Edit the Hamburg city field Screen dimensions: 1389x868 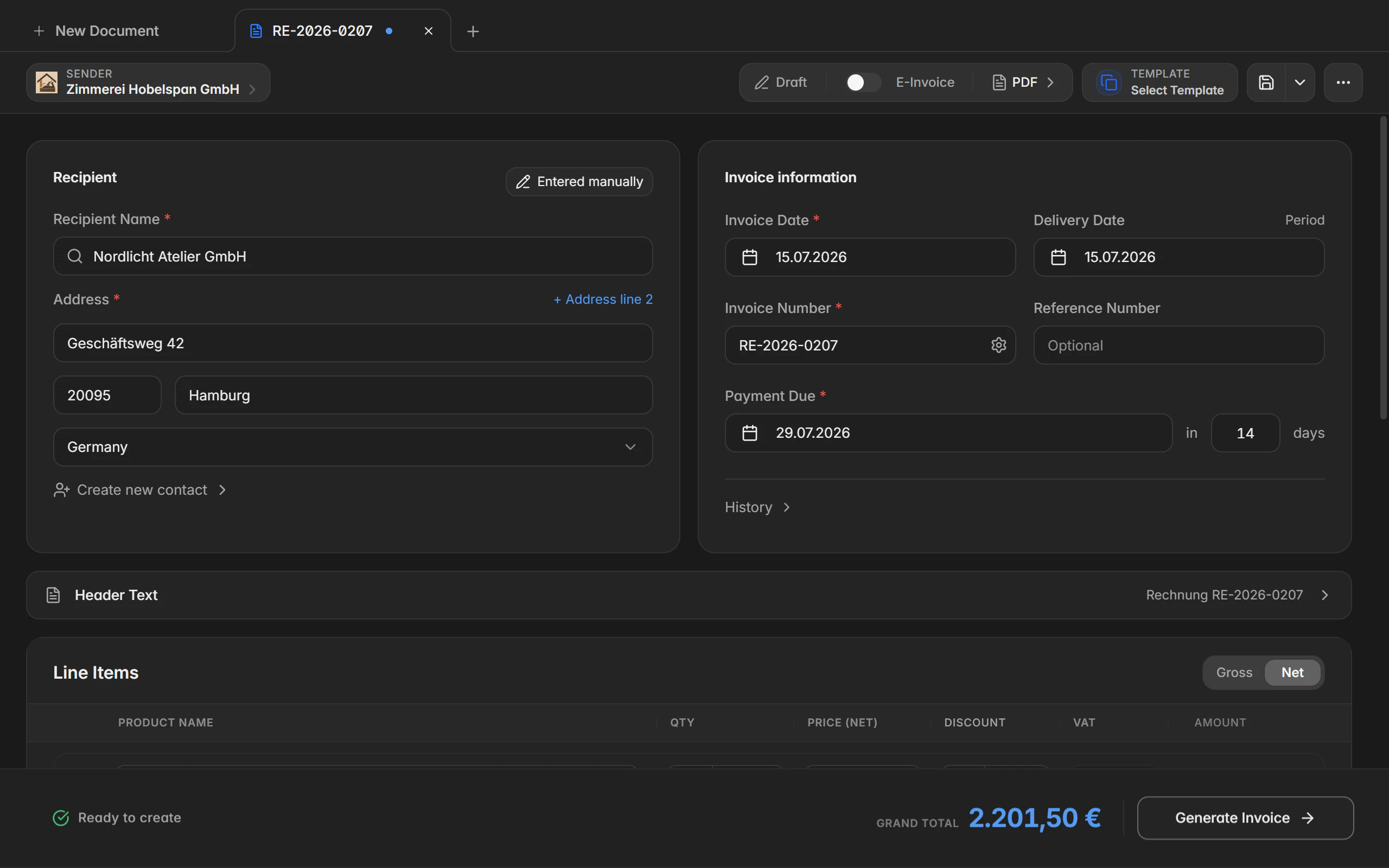coord(414,395)
